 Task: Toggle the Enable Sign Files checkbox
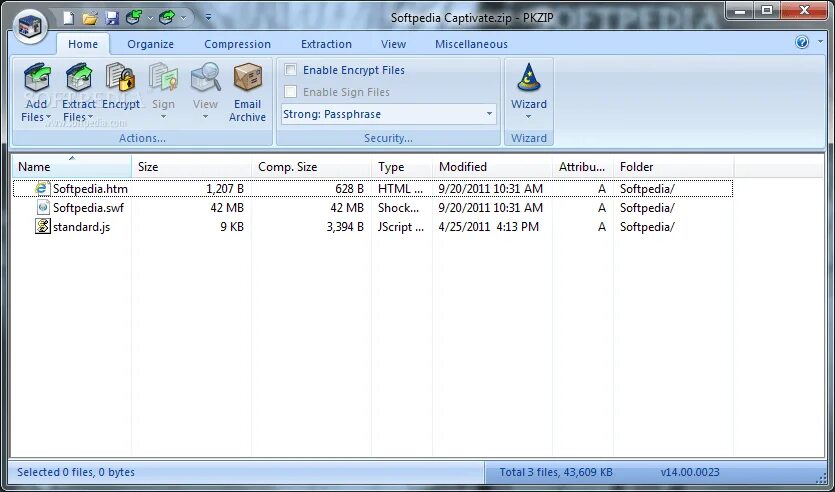tap(291, 92)
